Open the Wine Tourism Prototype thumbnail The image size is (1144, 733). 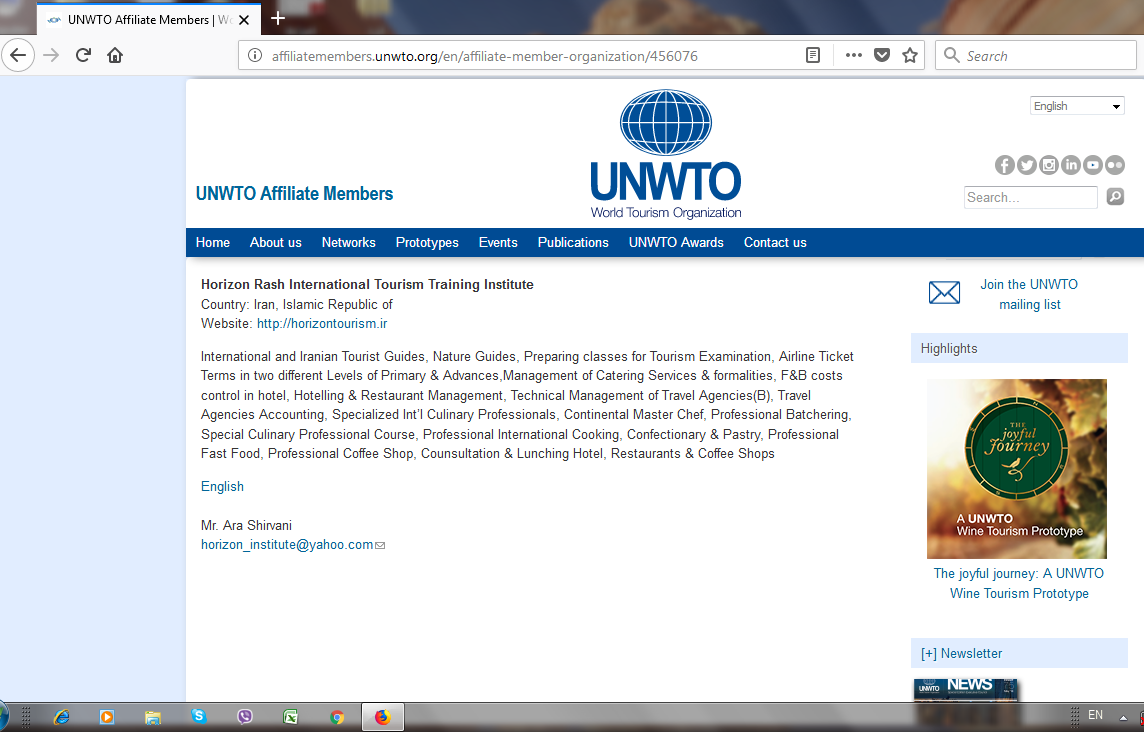pyautogui.click(x=1016, y=469)
